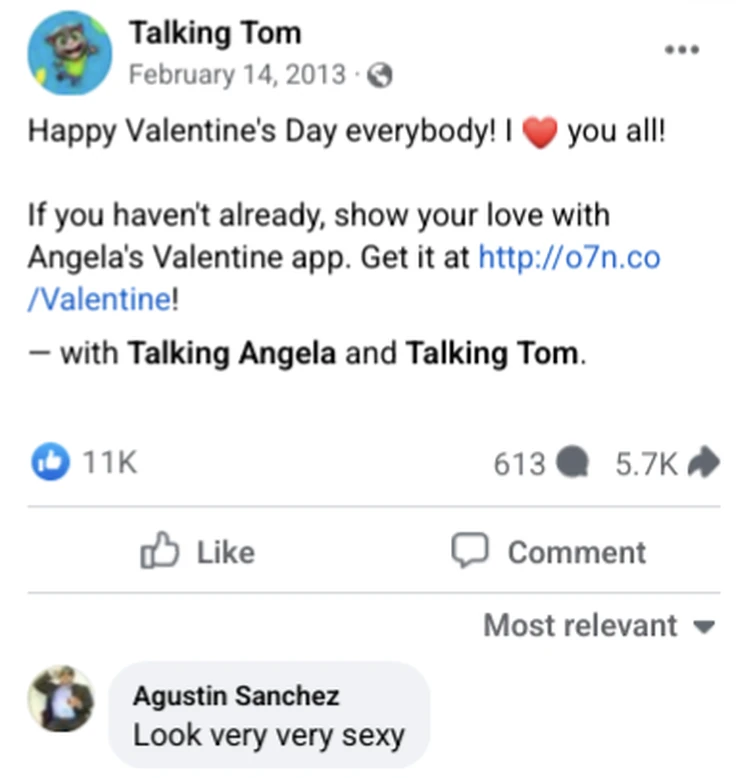The image size is (755, 778).
Task: Click the red heart emoji
Action: point(540,133)
